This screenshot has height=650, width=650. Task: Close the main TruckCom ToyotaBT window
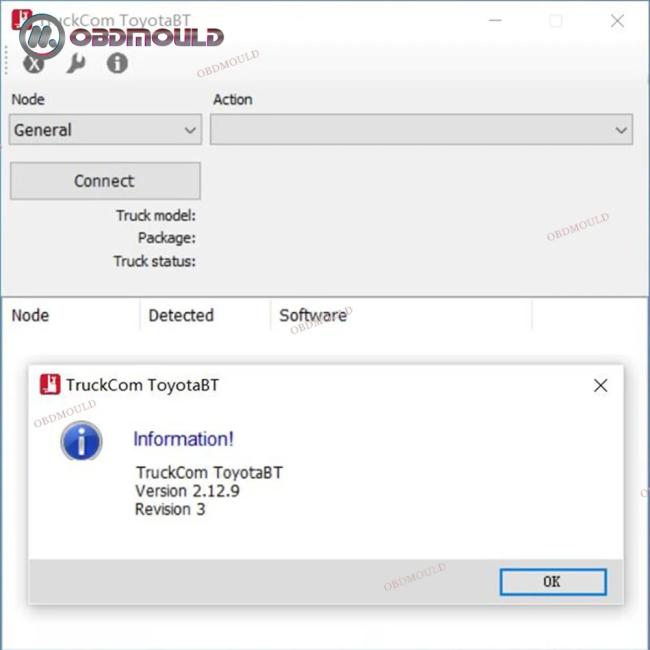[x=617, y=20]
